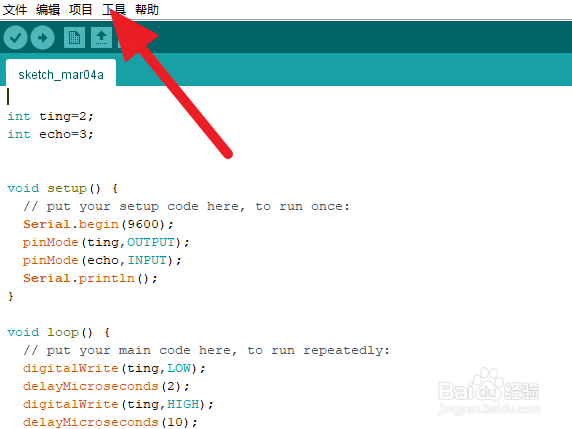Click the 'Serial.begin(9600);' line
This screenshot has width=572, height=429.
(x=98, y=224)
